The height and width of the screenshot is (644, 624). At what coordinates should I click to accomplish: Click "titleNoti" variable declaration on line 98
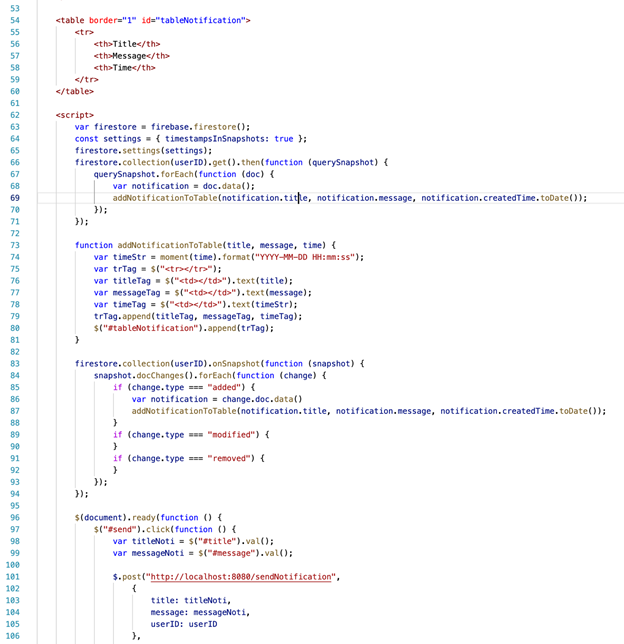[153, 541]
